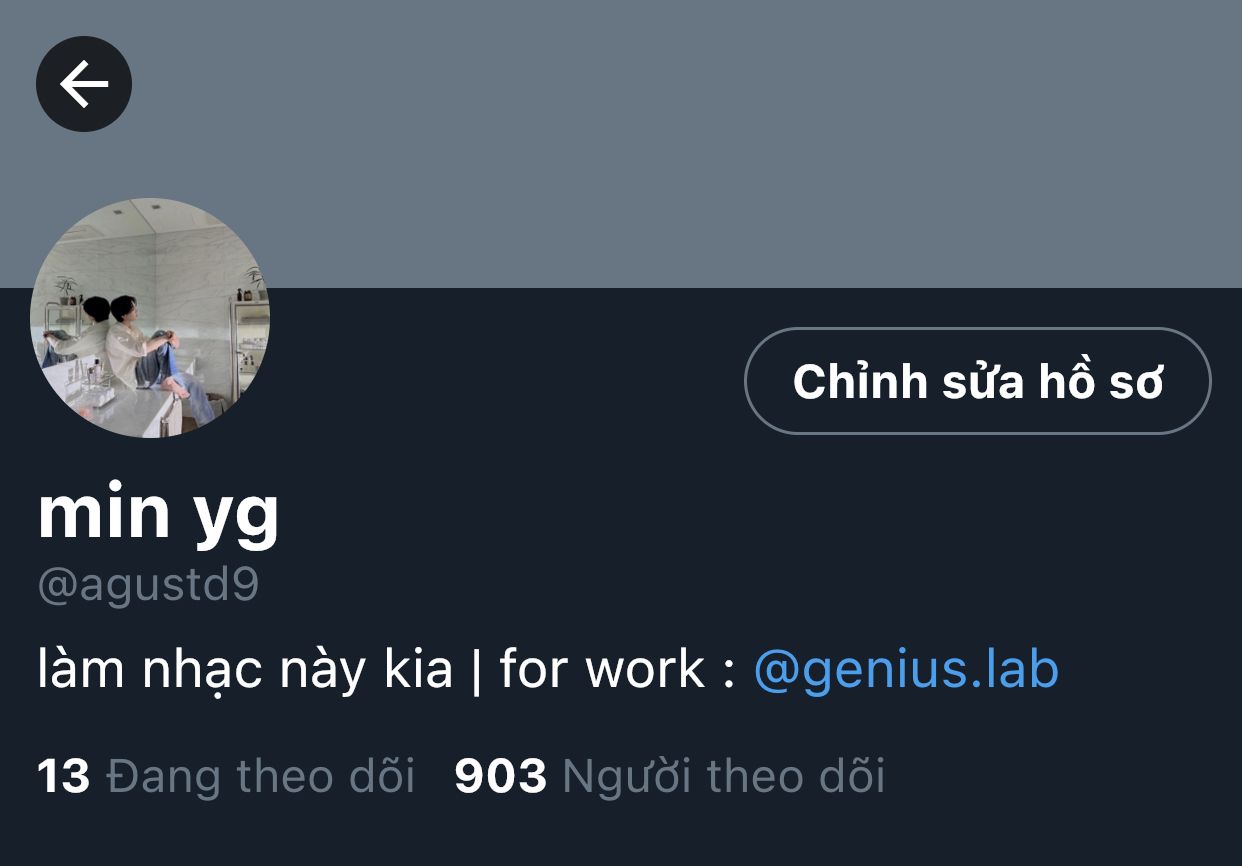Tap the Người theo dõi label
The width and height of the screenshot is (1242, 866).
[x=724, y=776]
